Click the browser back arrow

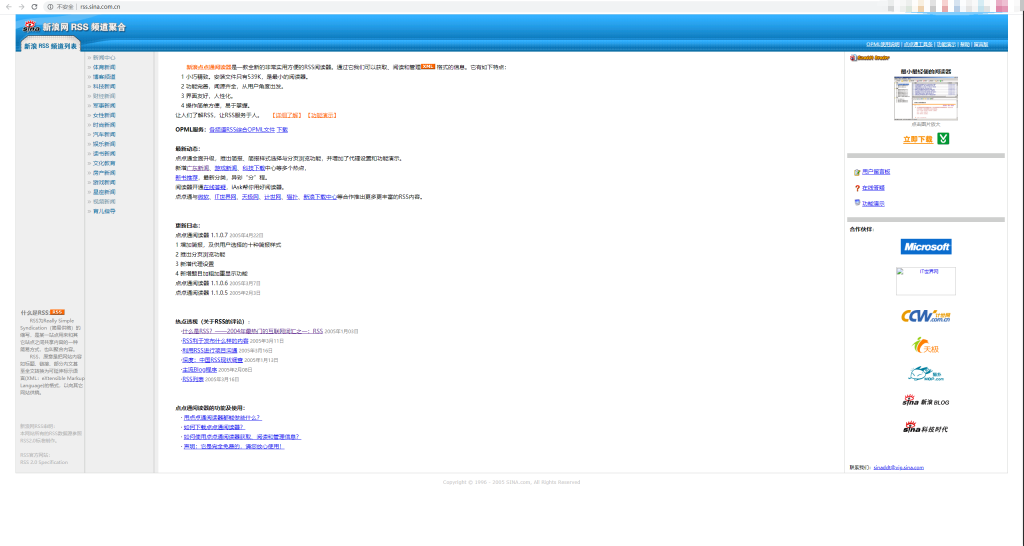click(8, 6)
